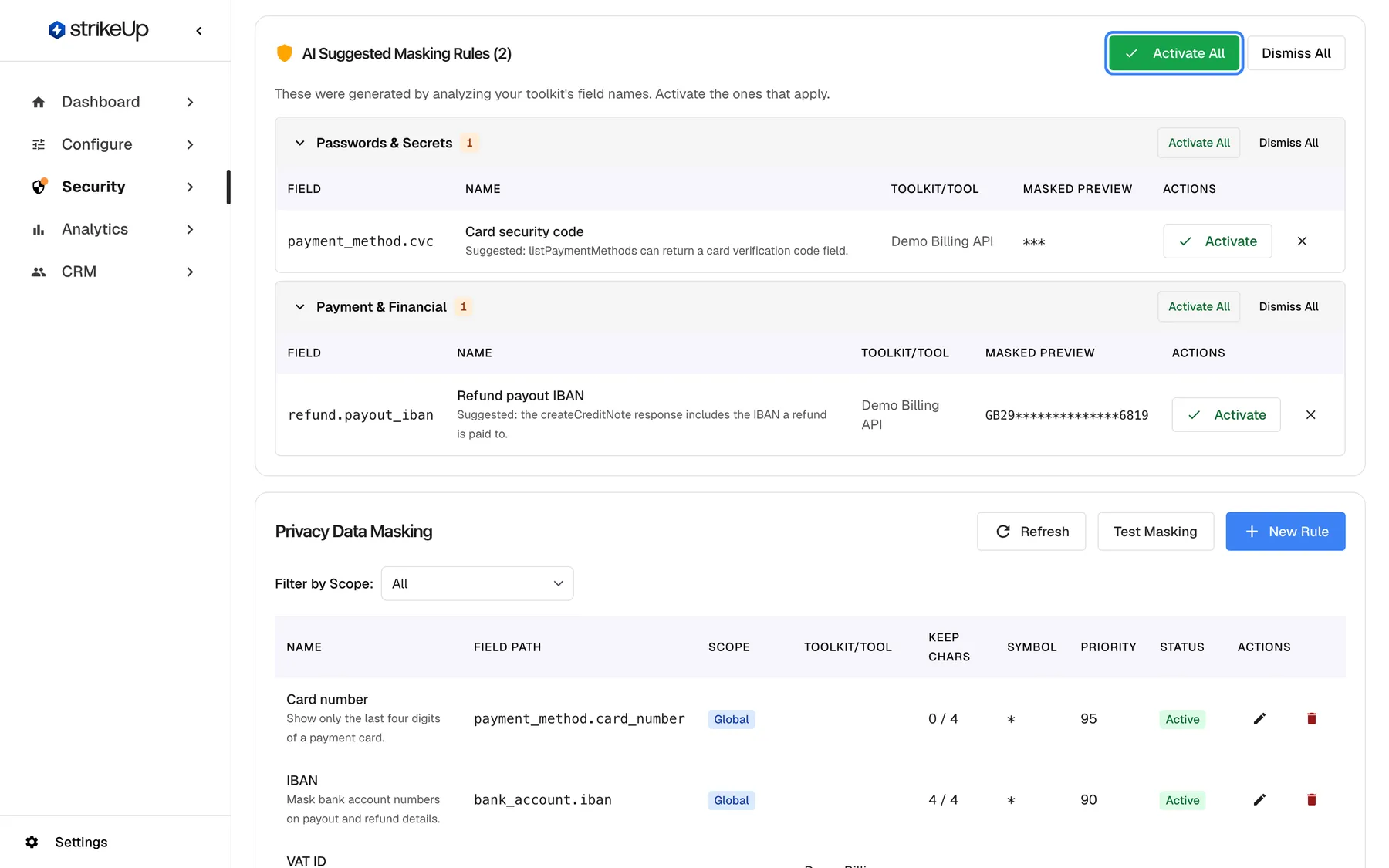The height and width of the screenshot is (868, 1389).
Task: Edit the Card number masking rule
Action: point(1259,719)
